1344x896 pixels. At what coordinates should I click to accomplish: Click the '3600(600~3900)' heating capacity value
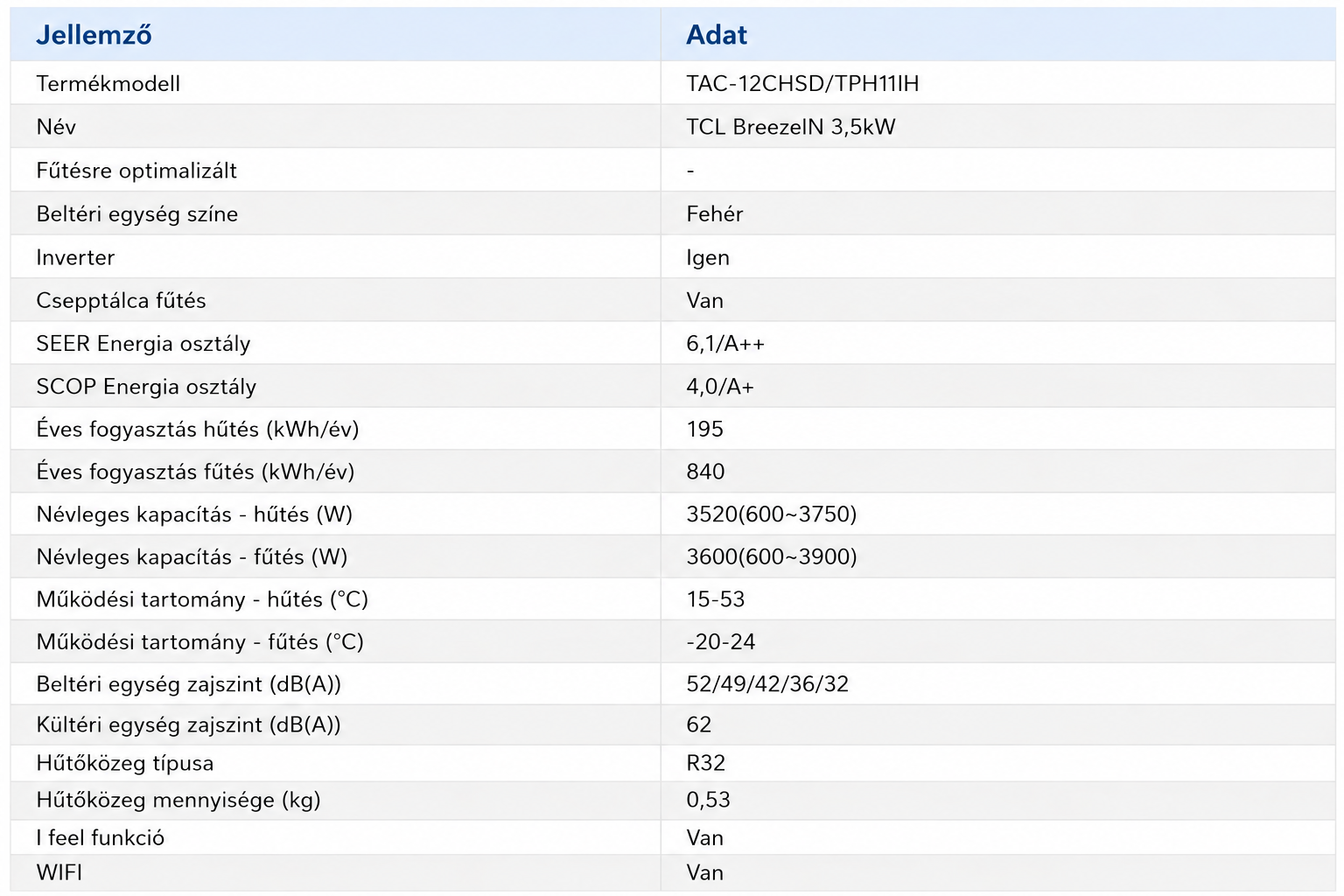pos(772,557)
